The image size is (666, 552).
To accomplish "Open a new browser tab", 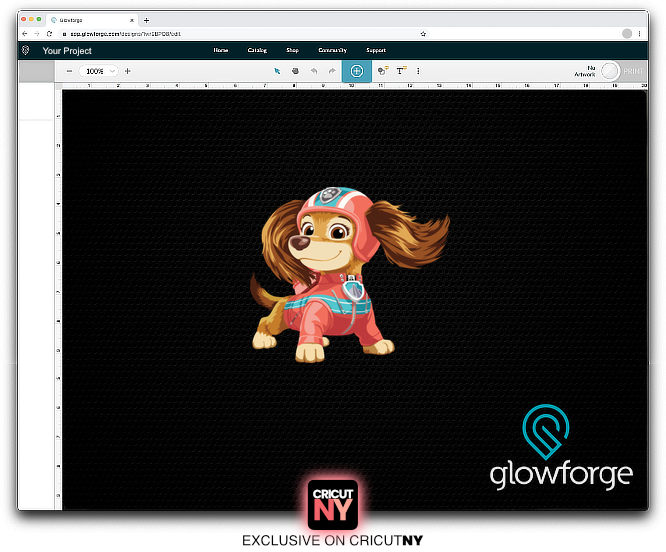I will click(x=147, y=20).
